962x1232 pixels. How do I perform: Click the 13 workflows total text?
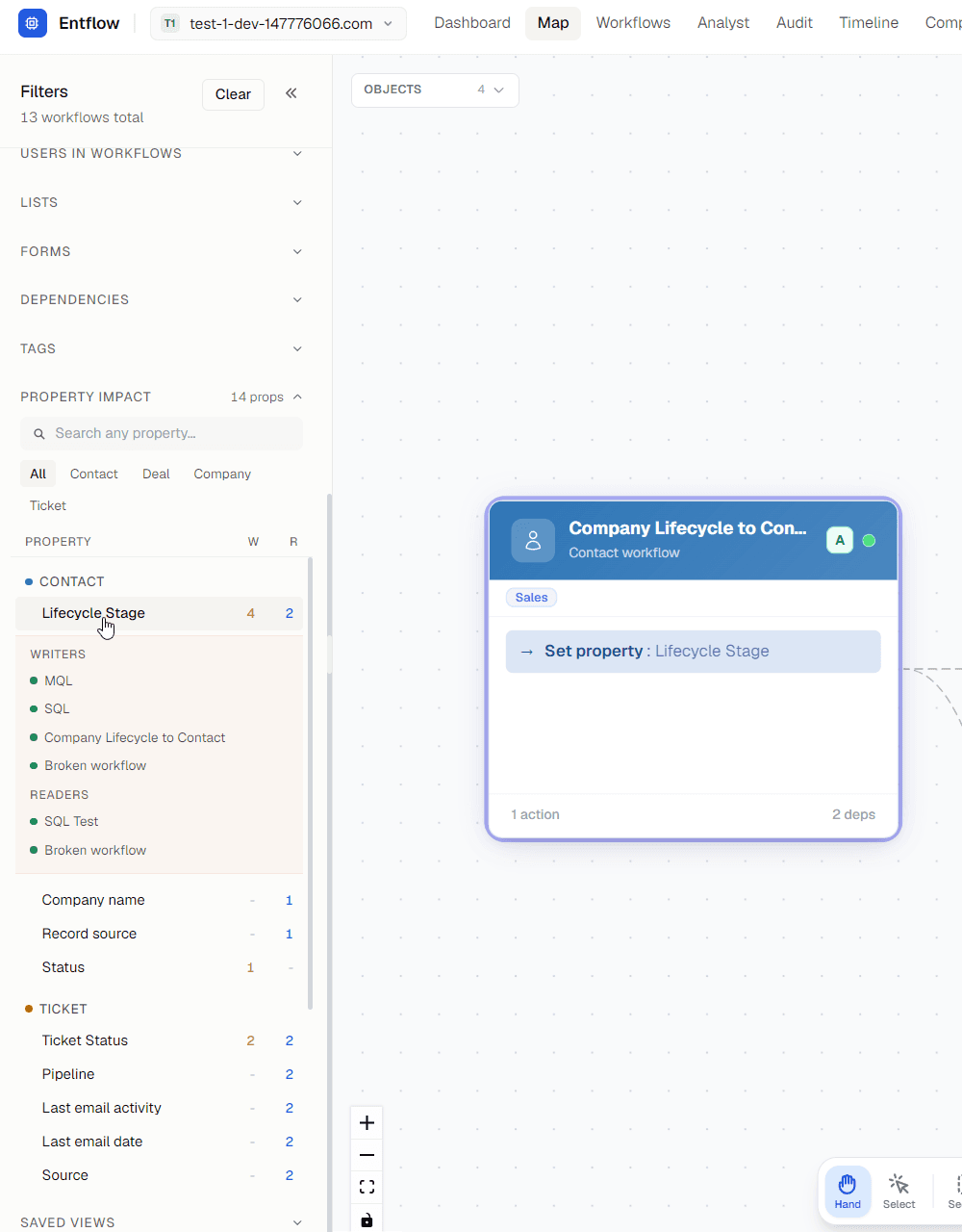click(82, 117)
